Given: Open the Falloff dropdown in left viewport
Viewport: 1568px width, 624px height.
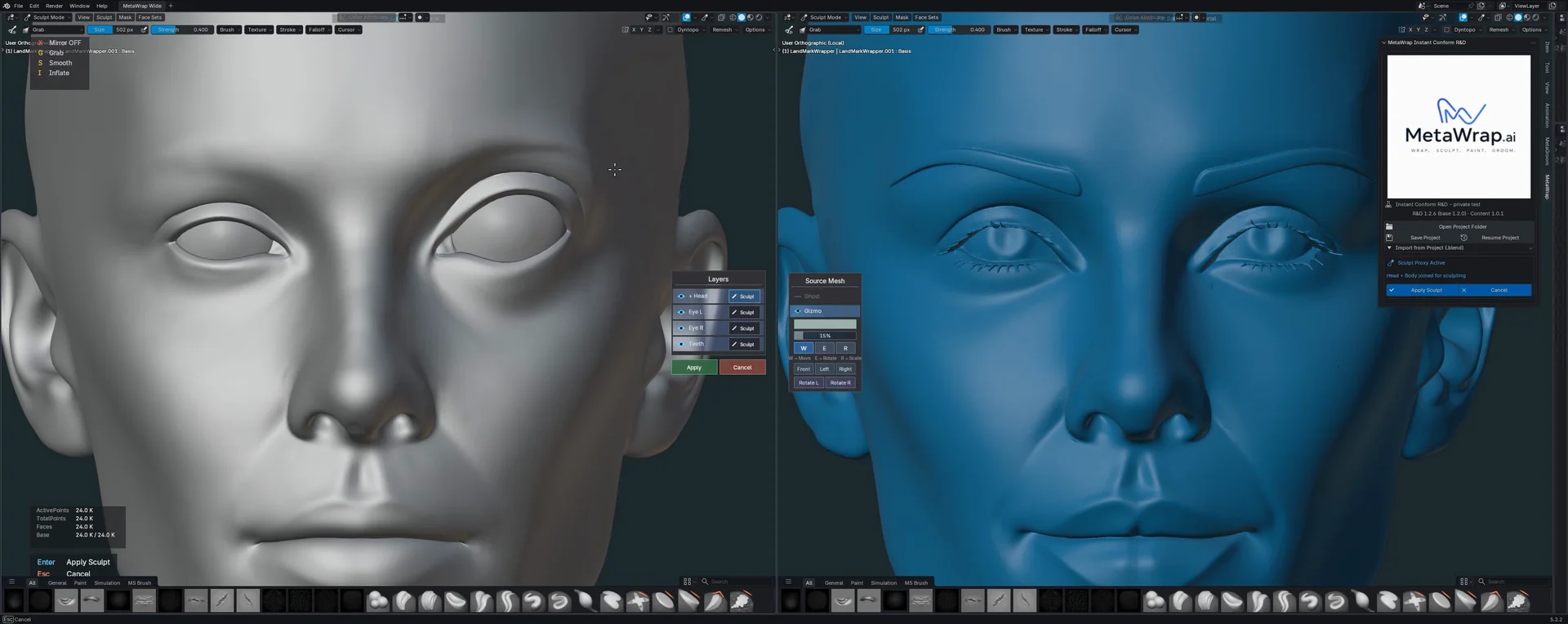Looking at the screenshot, I should 318,29.
